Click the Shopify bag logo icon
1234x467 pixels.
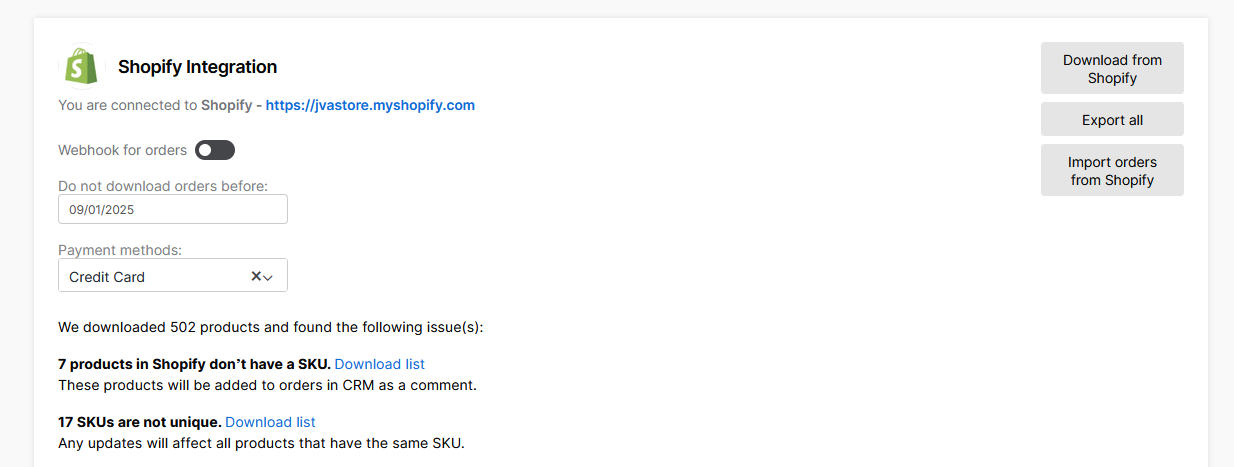click(82, 67)
